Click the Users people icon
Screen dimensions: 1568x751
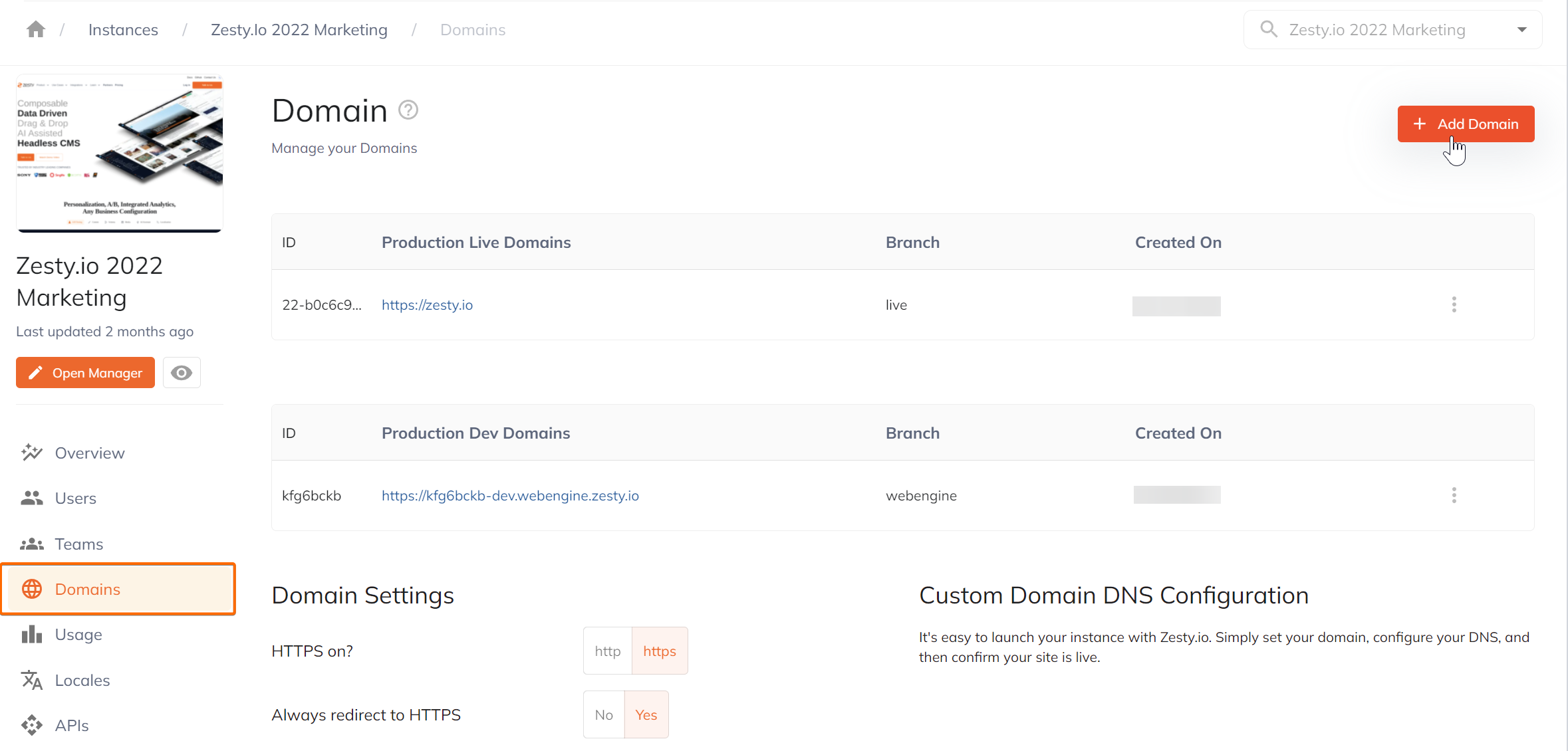pos(32,498)
